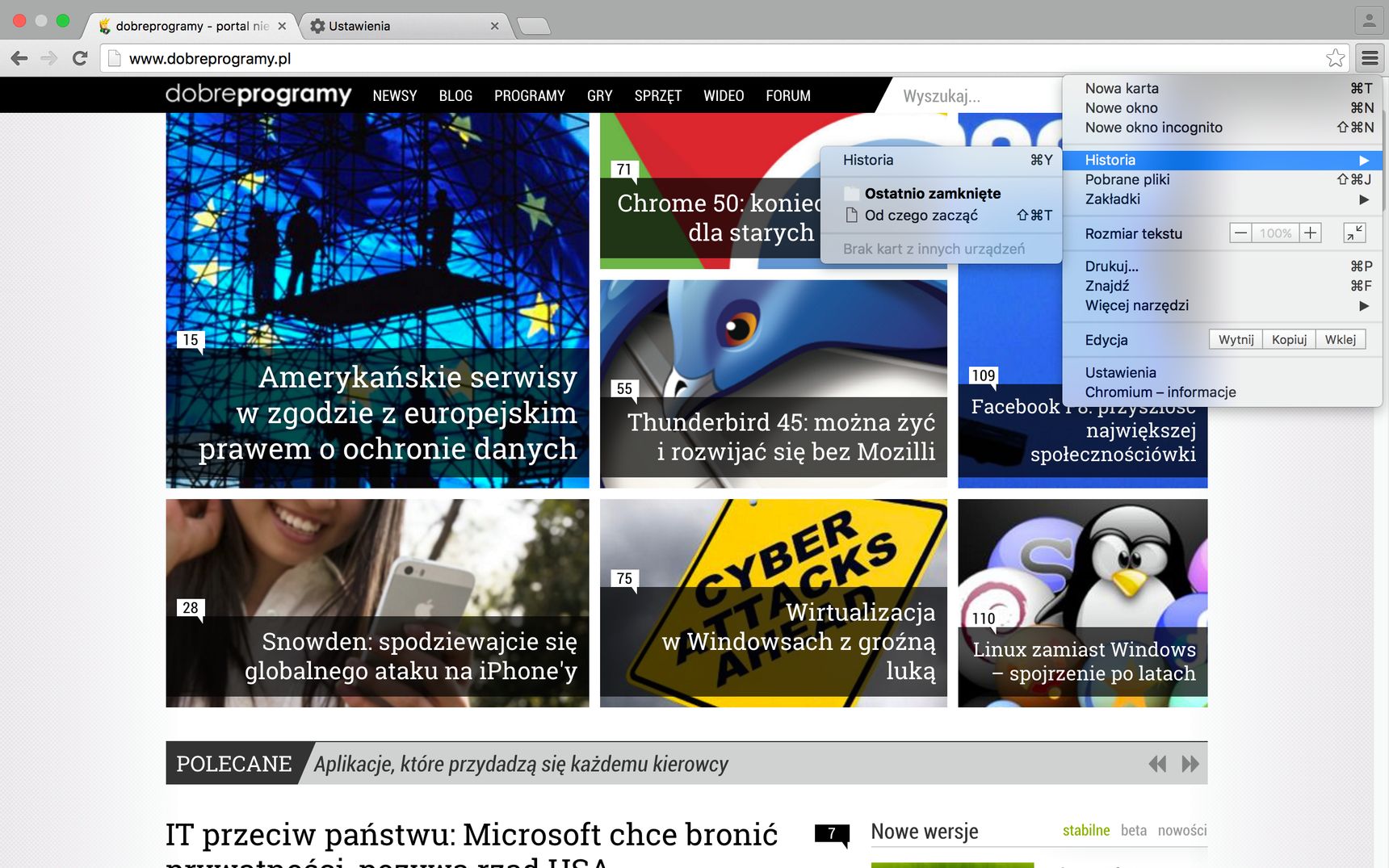Open WIDEO section in site navigation
This screenshot has height=868, width=1389.
[x=724, y=95]
